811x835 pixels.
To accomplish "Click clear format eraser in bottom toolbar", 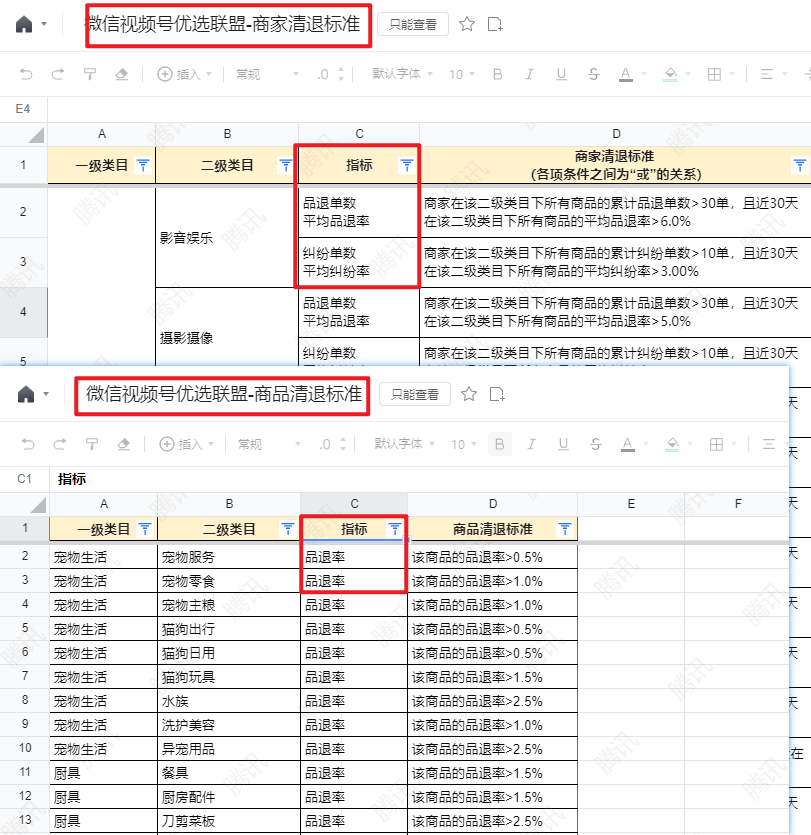I will click(124, 444).
